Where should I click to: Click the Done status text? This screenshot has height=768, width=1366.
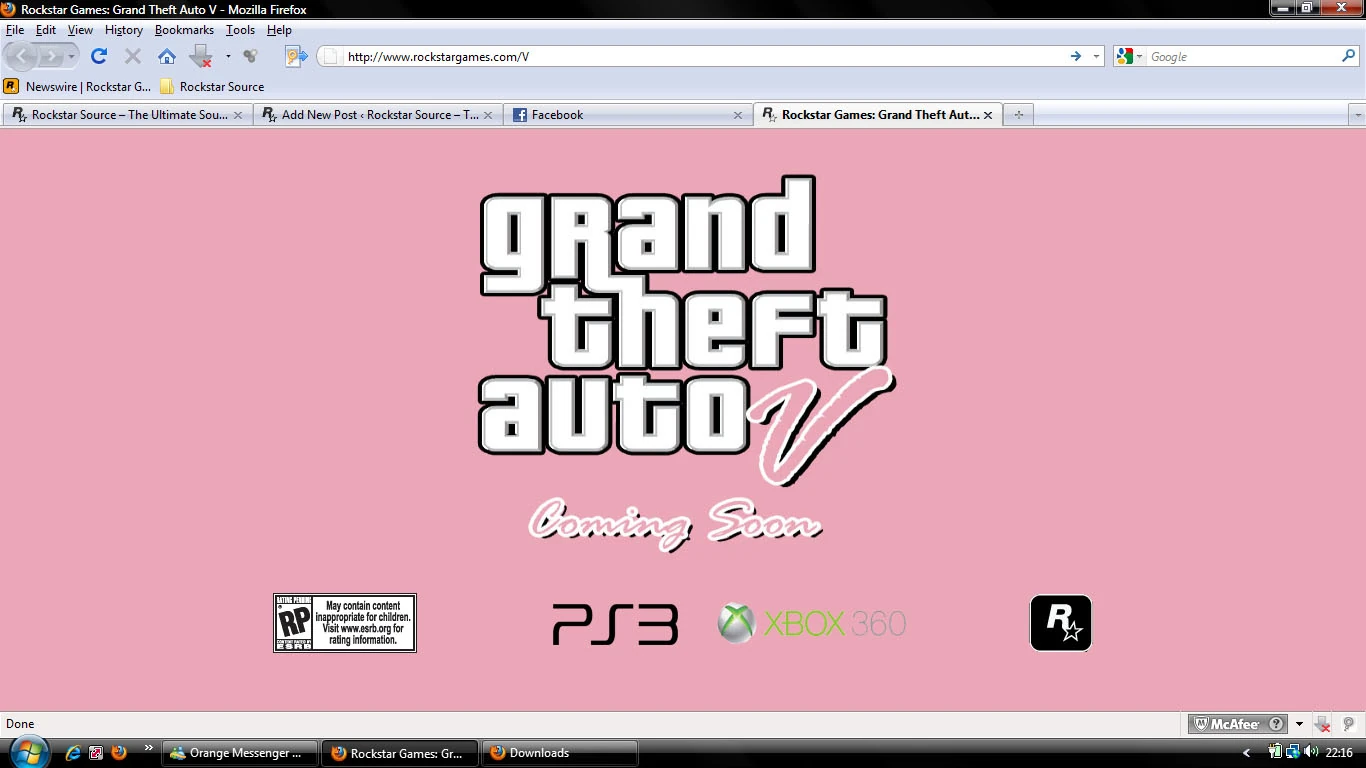tap(20, 724)
